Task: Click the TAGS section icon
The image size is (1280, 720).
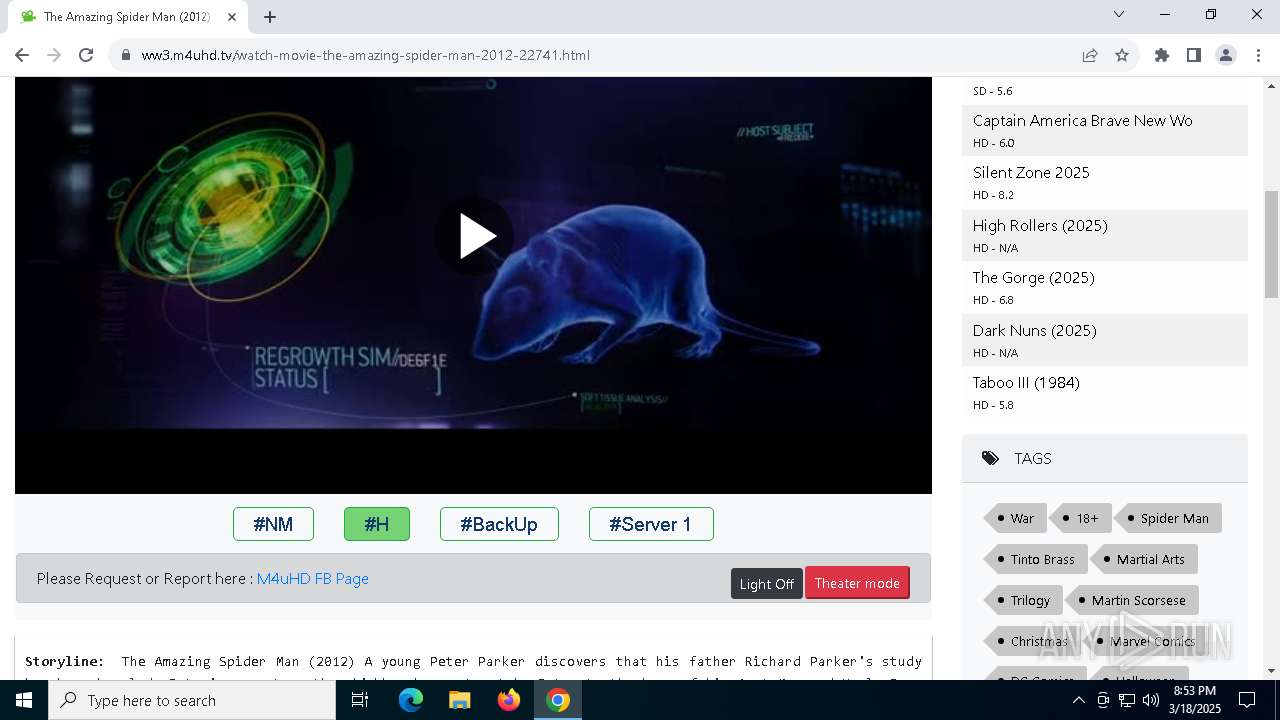Action: pyautogui.click(x=990, y=458)
